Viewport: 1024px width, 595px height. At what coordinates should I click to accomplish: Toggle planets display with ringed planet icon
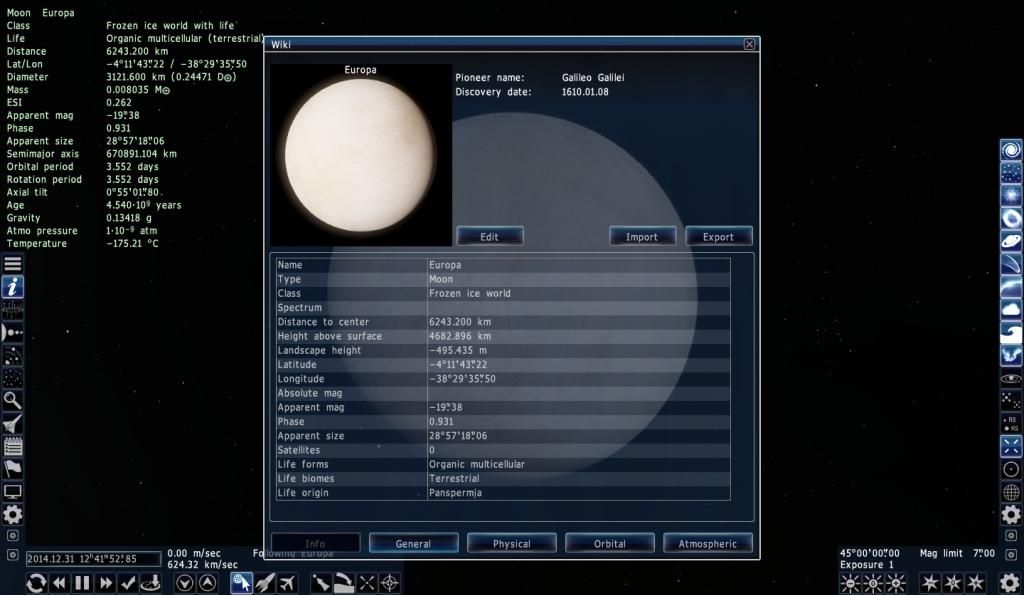point(1011,241)
